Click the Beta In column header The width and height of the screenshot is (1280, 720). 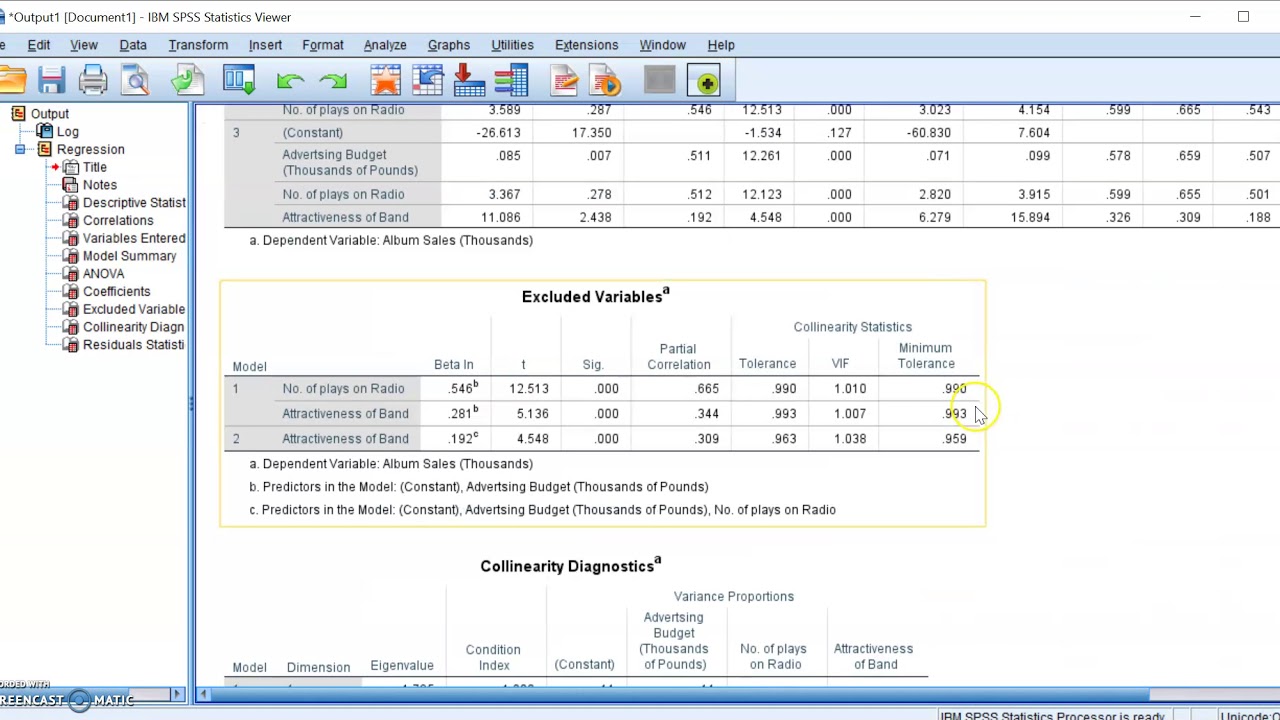coord(454,365)
